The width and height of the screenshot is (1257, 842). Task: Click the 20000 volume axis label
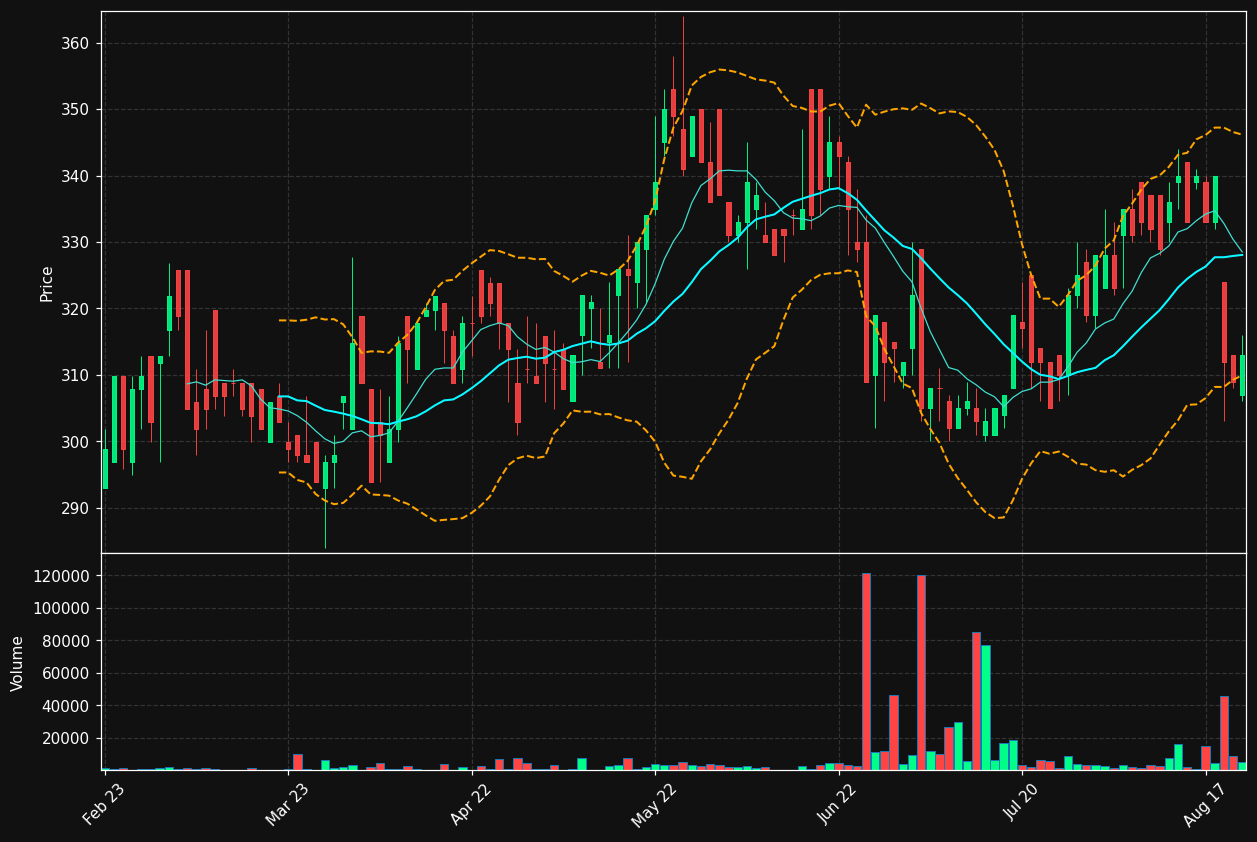pos(67,739)
